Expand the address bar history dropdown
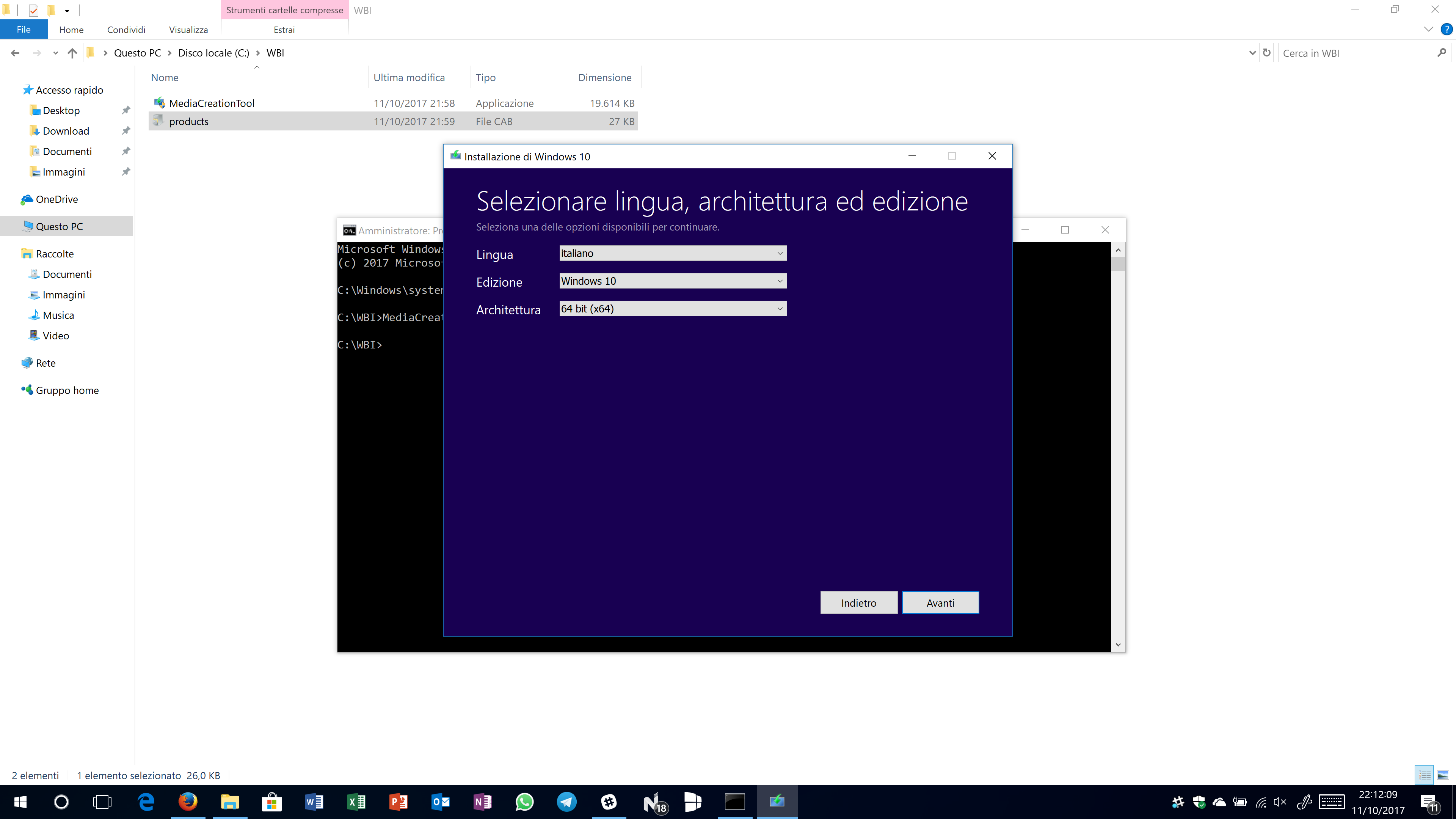This screenshot has height=819, width=1456. [1252, 53]
